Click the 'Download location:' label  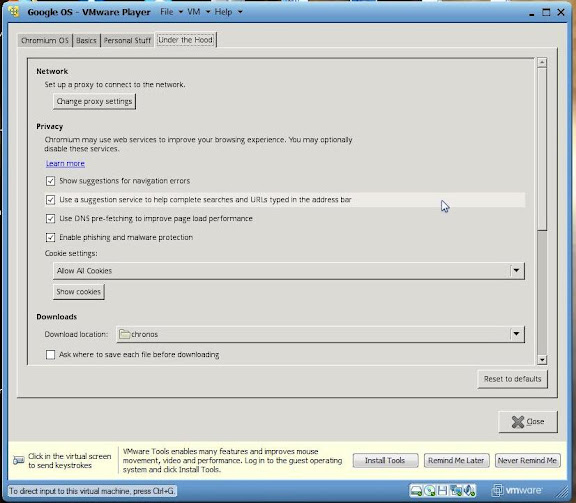pos(76,334)
